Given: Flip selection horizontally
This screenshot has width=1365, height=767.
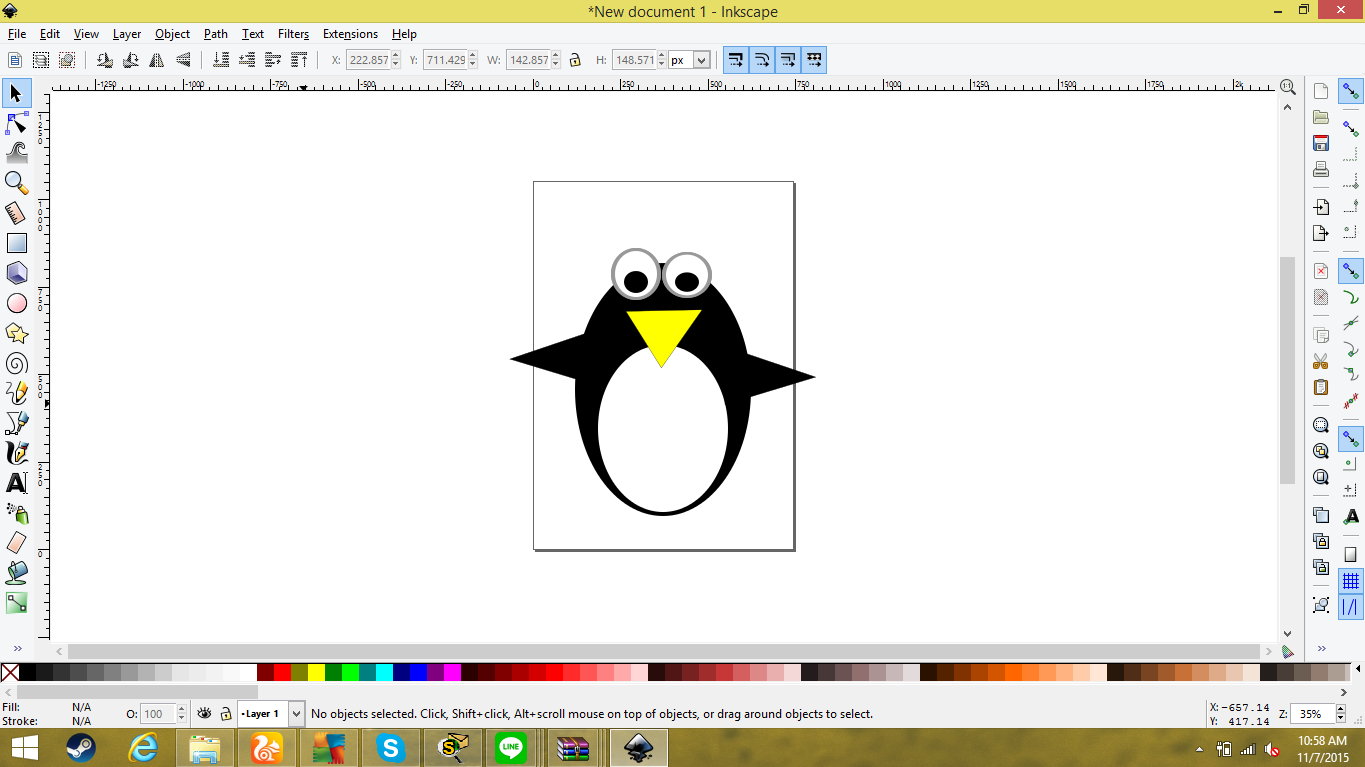Looking at the screenshot, I should tap(156, 60).
